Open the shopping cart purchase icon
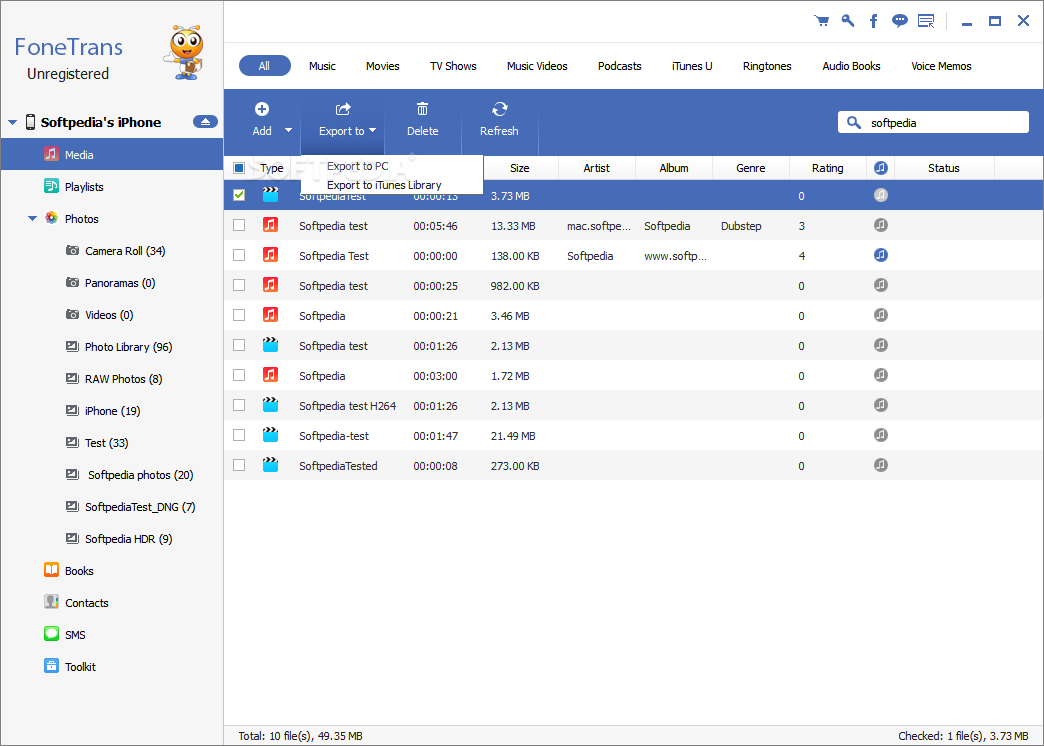 (822, 21)
